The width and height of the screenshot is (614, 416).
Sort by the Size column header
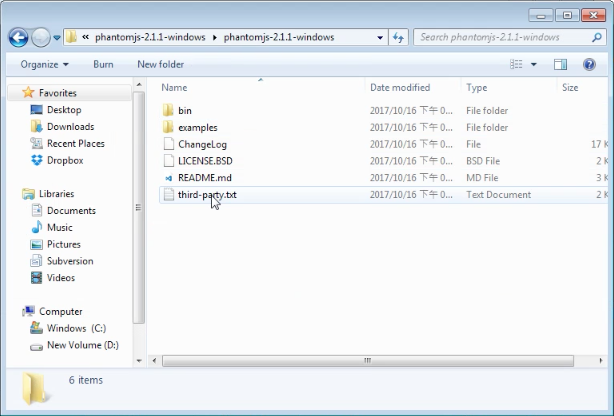(x=570, y=87)
